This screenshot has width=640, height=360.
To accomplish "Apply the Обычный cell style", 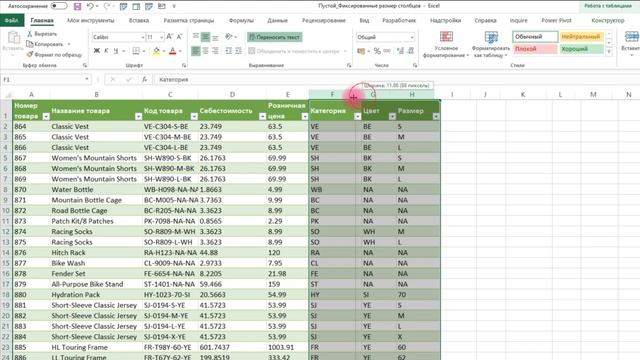I will [535, 37].
